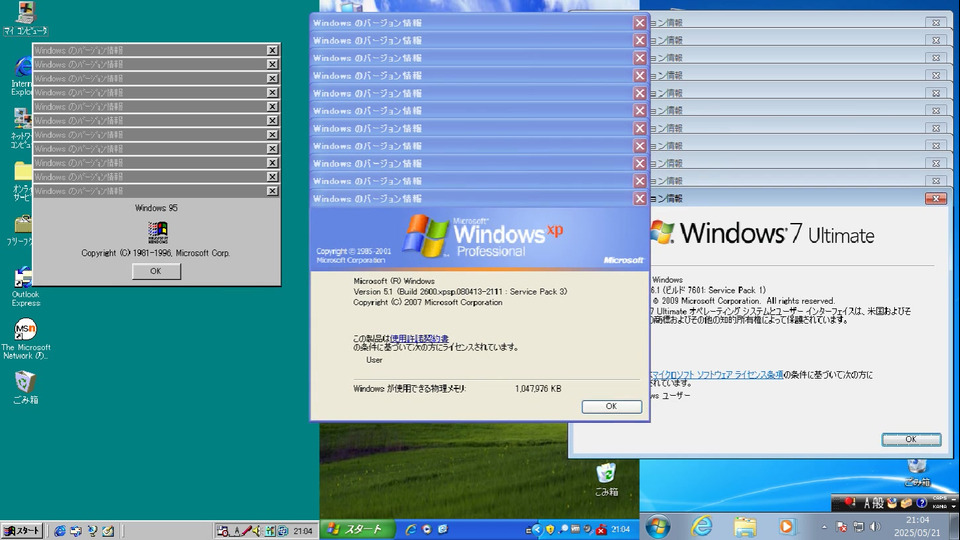This screenshot has height=540, width=960.
Task: Open the Windows 95 Start menu
Action: pyautogui.click(x=22, y=531)
